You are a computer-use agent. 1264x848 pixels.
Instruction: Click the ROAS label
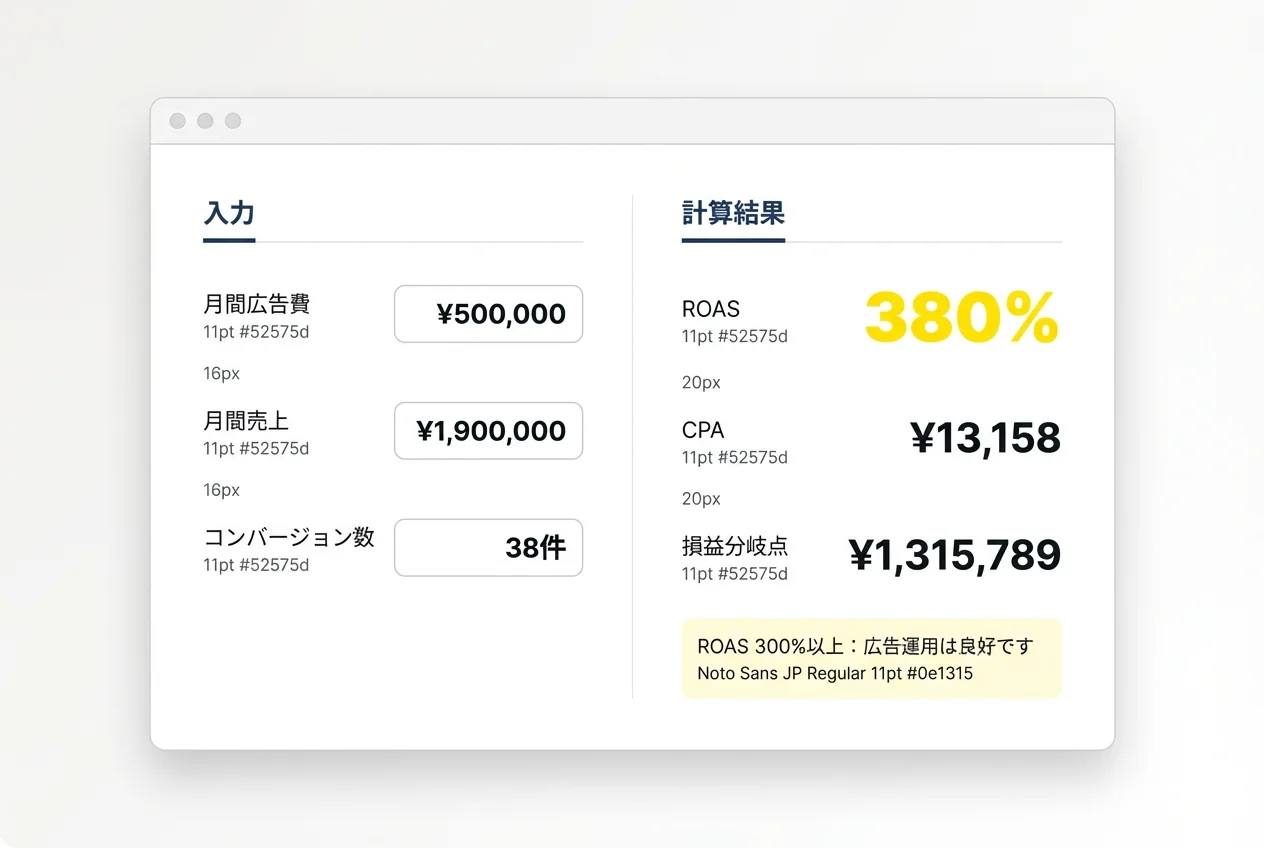point(710,309)
